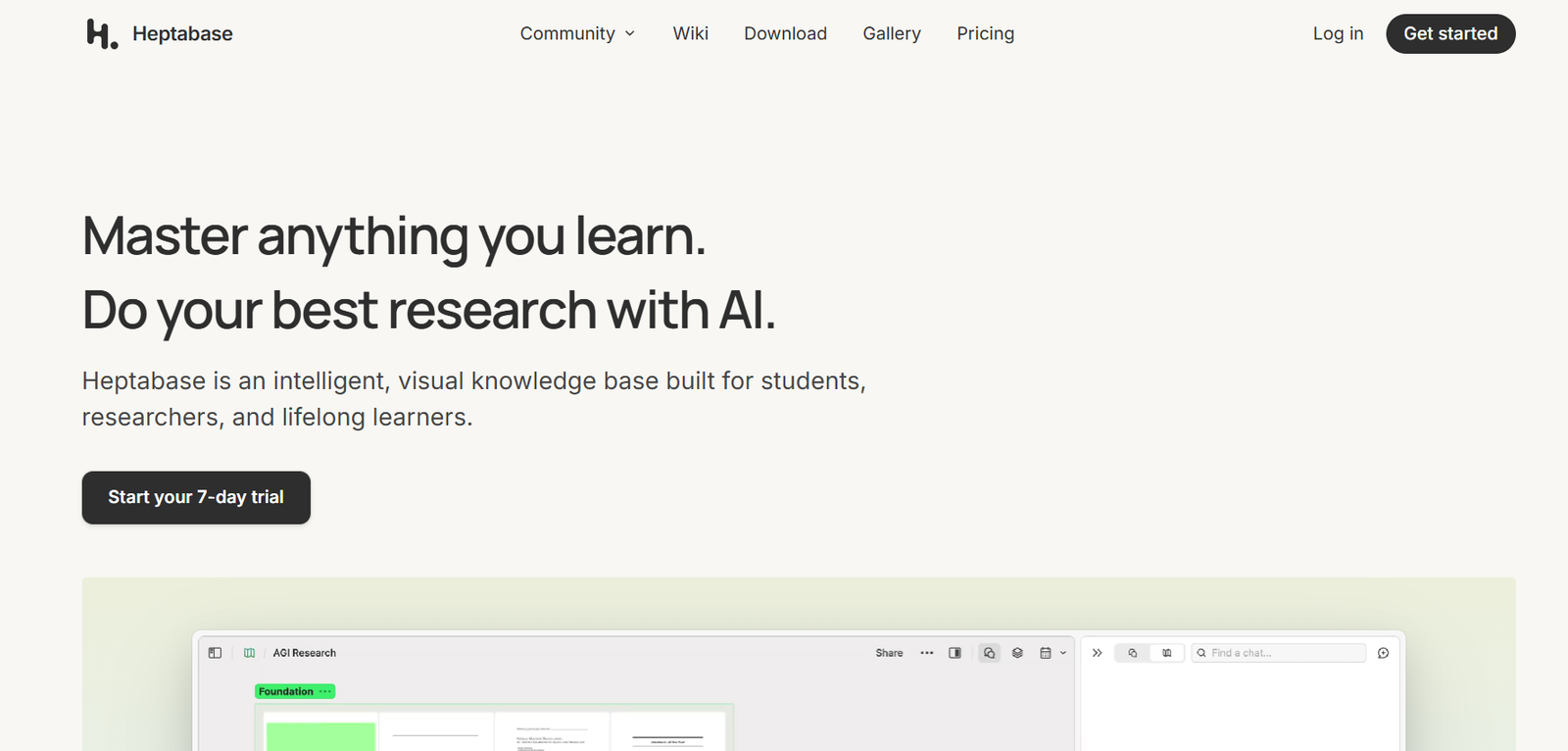The height and width of the screenshot is (751, 1568).
Task: Open the Wiki nav item
Action: pos(690,33)
